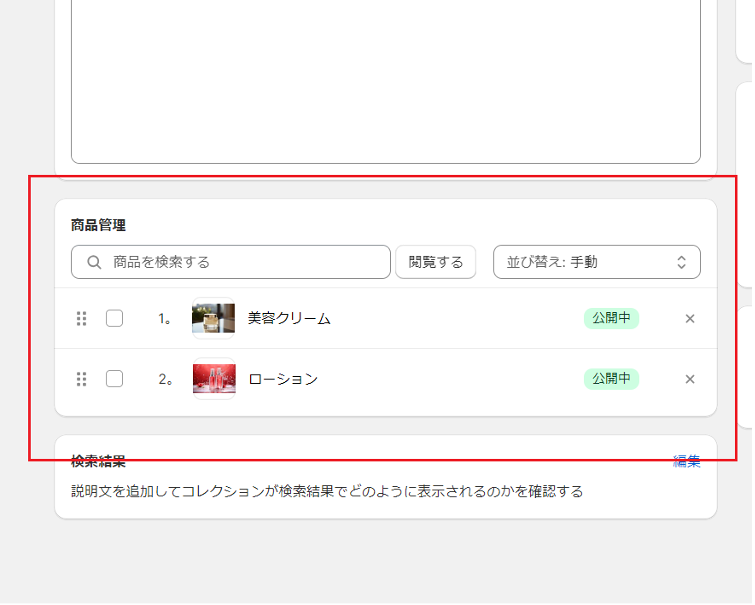755x605 pixels.
Task: Click the 公開中 badge on ローション row
Action: point(612,379)
